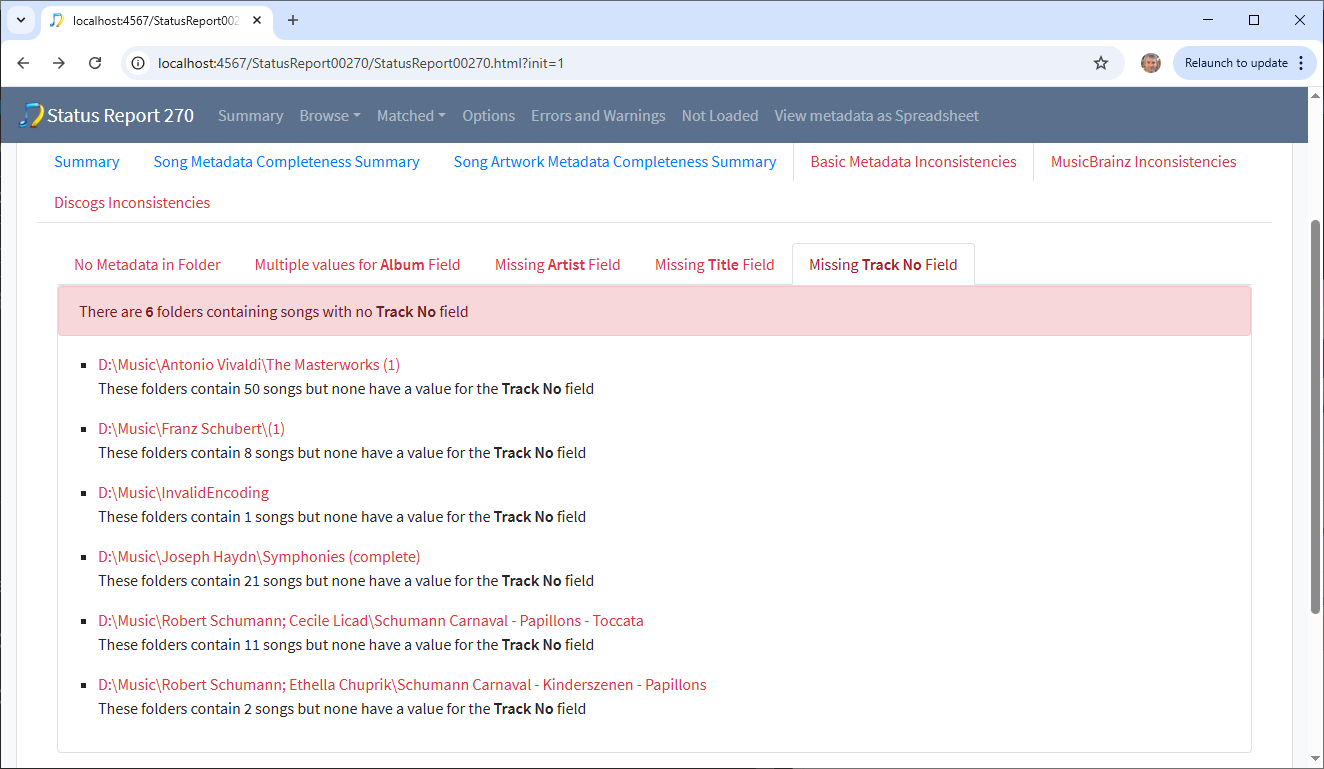Select the MusicBrainz Inconsistencies tab
This screenshot has width=1324, height=769.
[1143, 162]
